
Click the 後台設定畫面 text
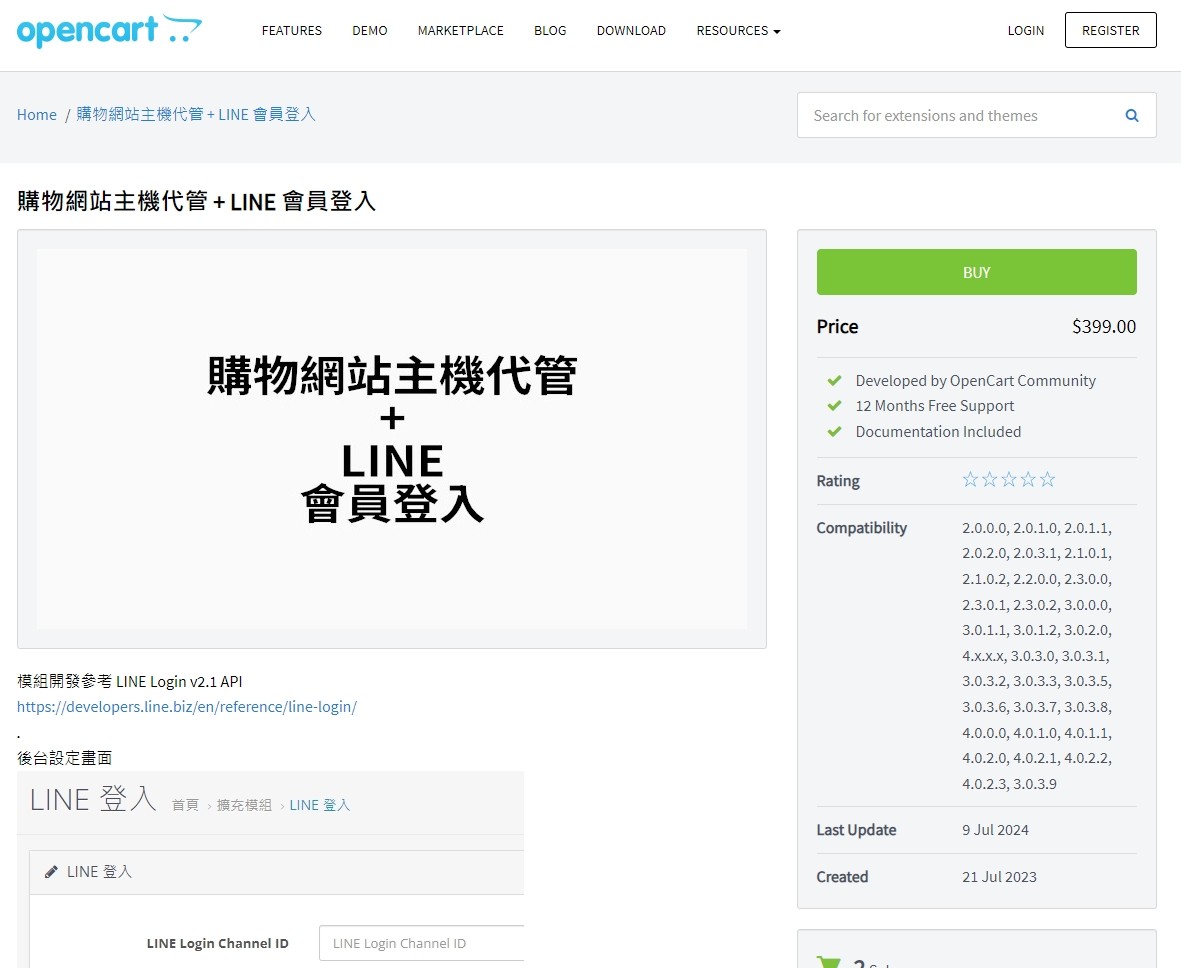(x=65, y=758)
